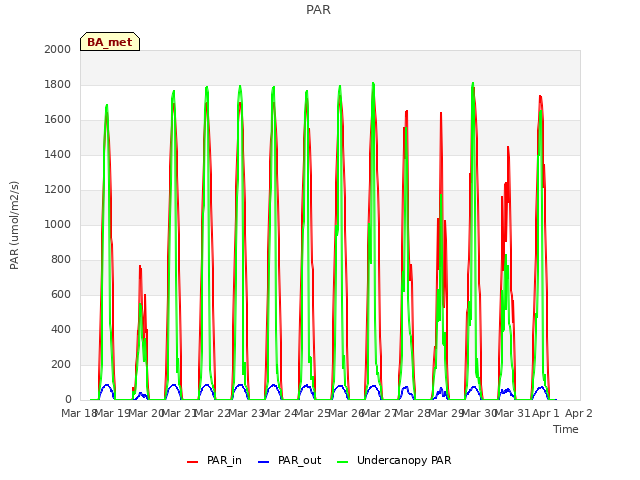Click the 0 y-axis tick label
Viewport: 640px width, 480px height.
68,399
